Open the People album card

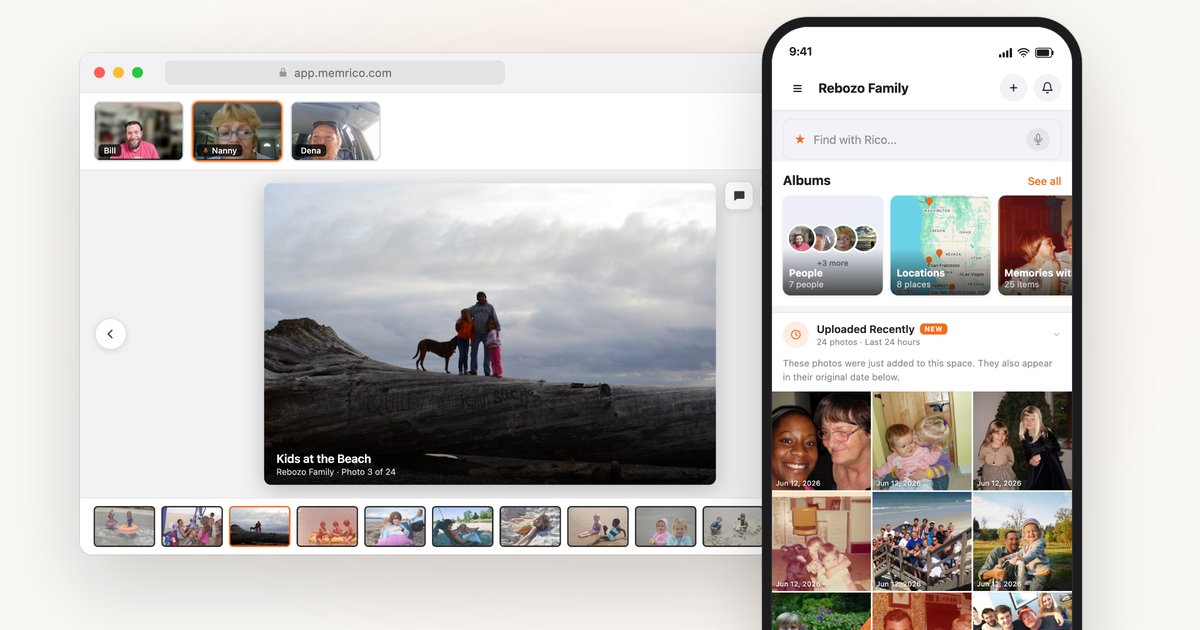click(833, 245)
